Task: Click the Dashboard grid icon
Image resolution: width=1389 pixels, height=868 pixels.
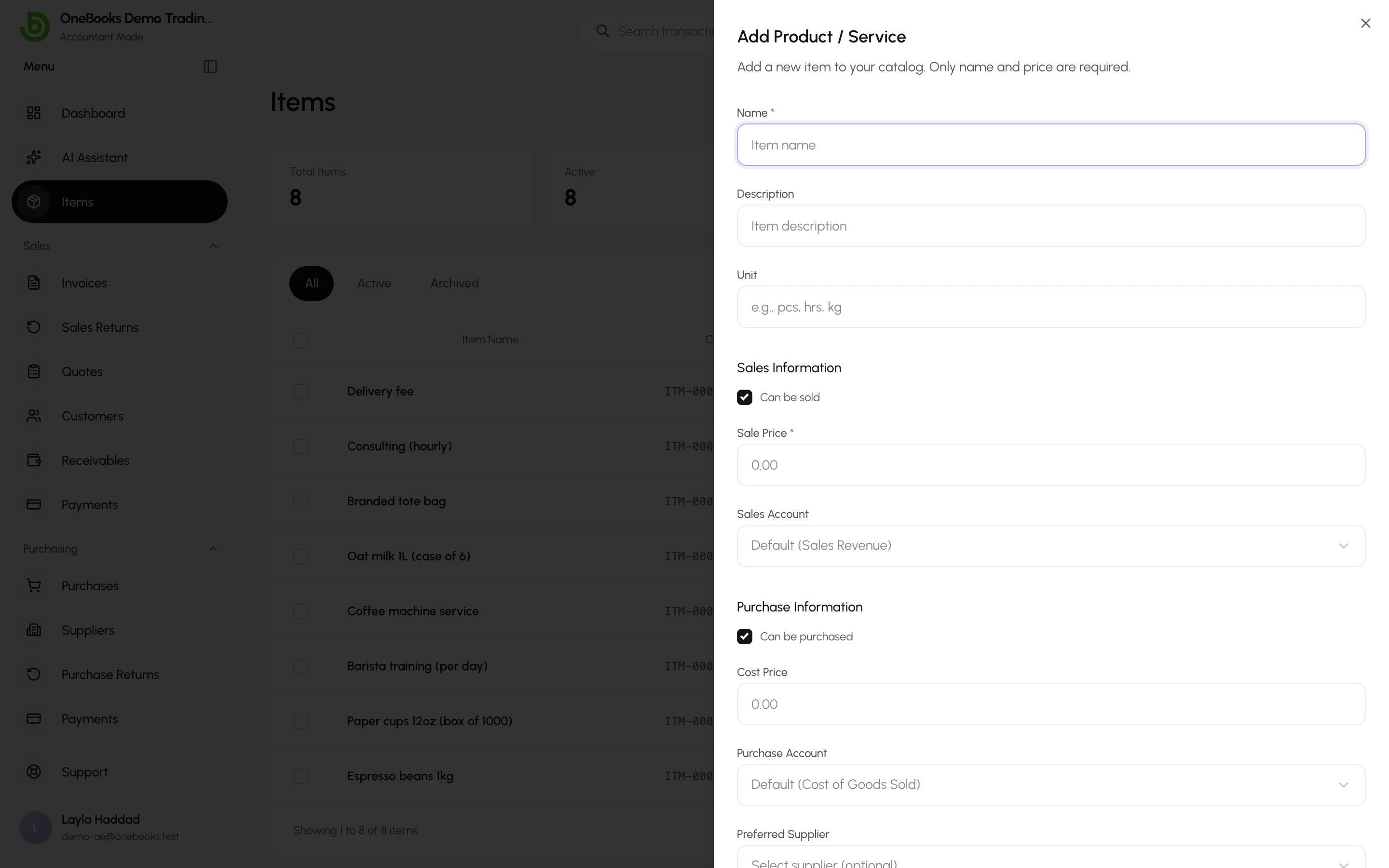Action: click(x=34, y=113)
